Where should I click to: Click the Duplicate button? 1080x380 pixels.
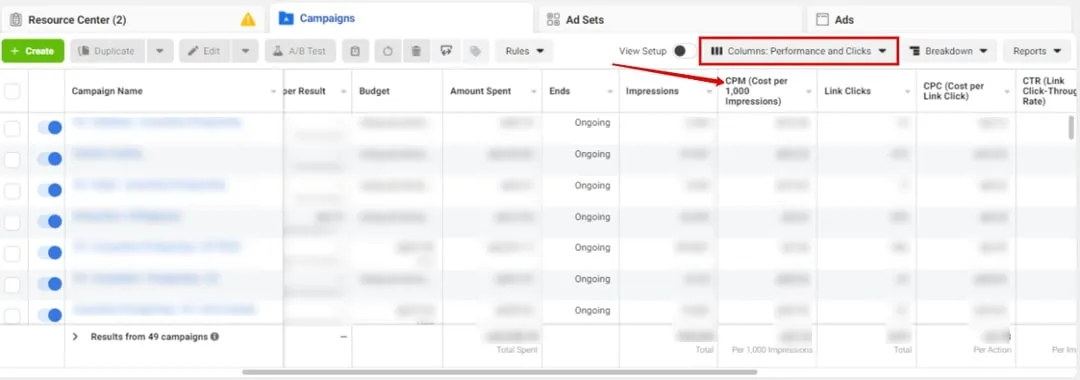(x=108, y=51)
